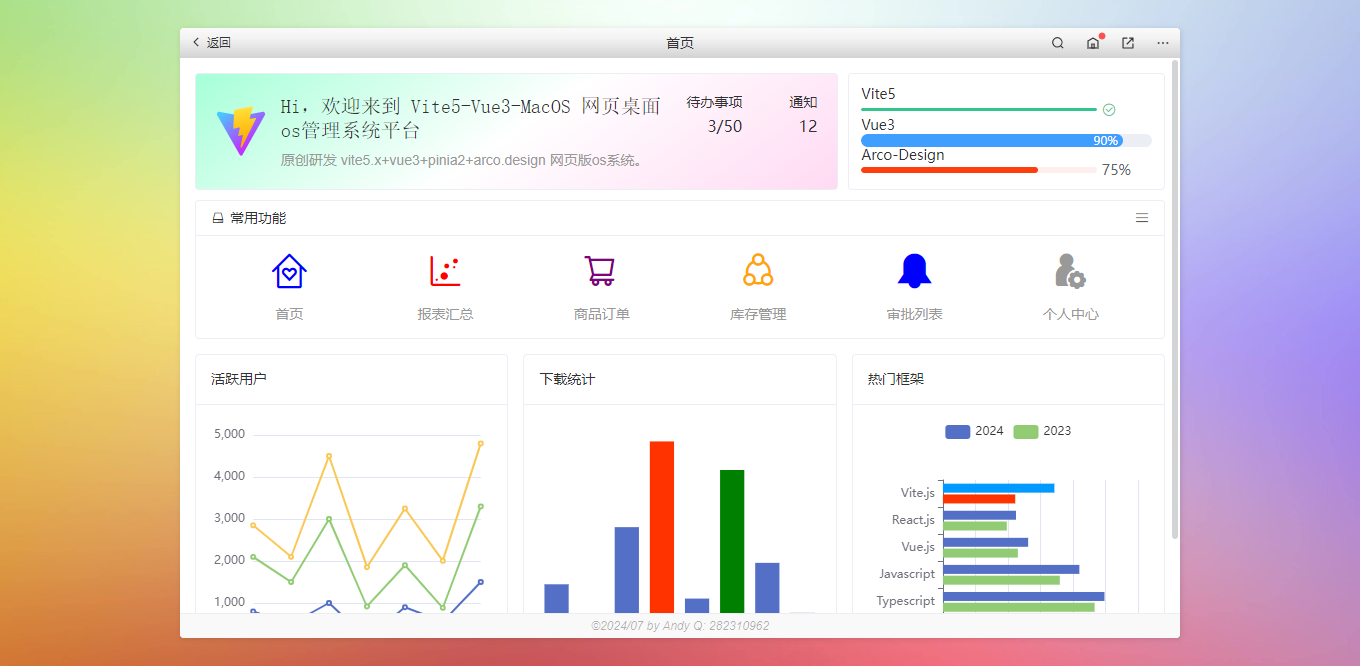Click the tall red bar in 下载统计 chart
This screenshot has height=666, width=1360.
click(662, 527)
